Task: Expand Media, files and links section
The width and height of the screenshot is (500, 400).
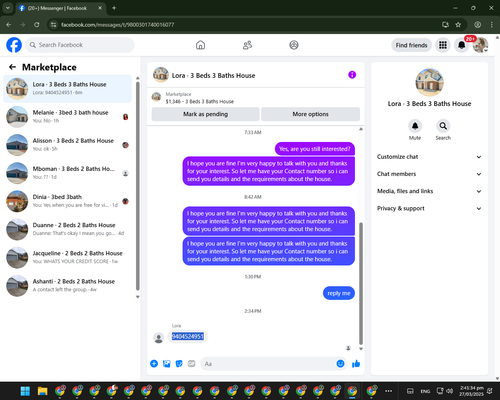Action: point(429,191)
